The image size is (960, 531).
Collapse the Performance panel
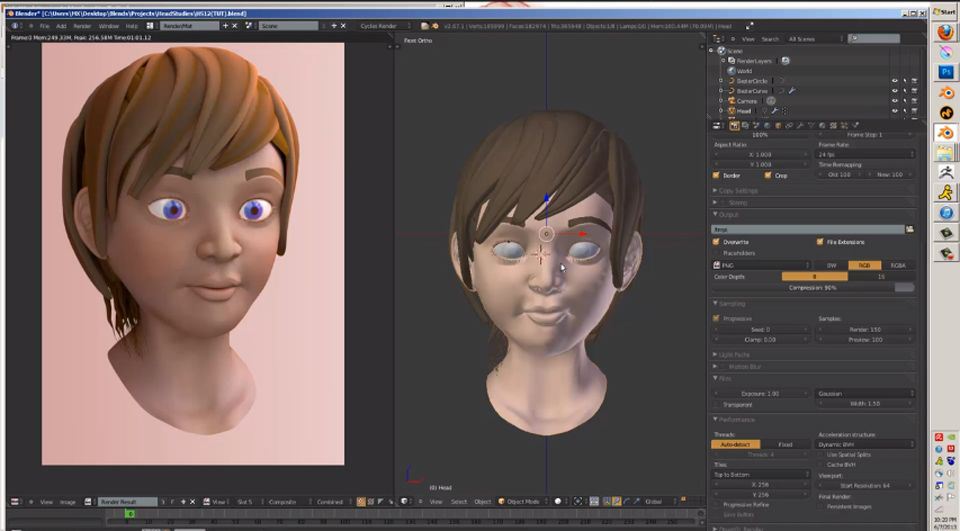click(x=733, y=420)
